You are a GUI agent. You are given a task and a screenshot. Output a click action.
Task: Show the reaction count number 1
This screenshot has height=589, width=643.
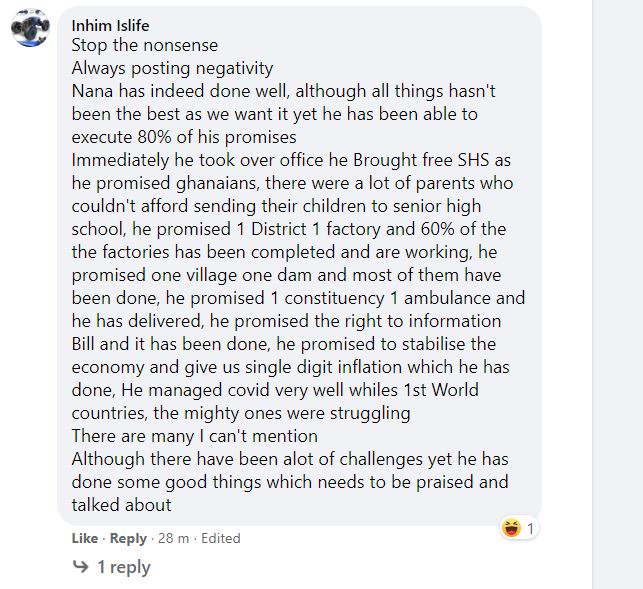click(x=531, y=528)
